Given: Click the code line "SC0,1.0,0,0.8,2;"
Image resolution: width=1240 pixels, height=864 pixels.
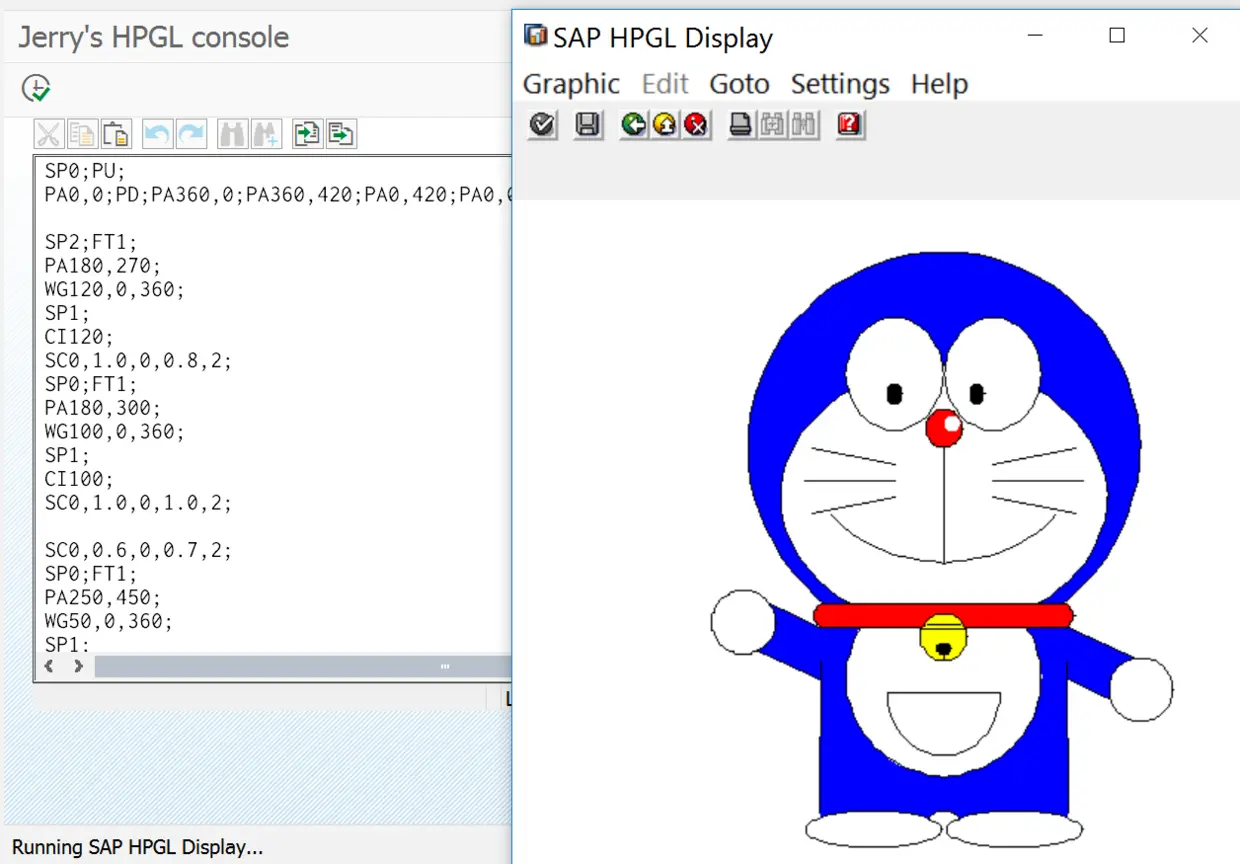Looking at the screenshot, I should point(138,360).
